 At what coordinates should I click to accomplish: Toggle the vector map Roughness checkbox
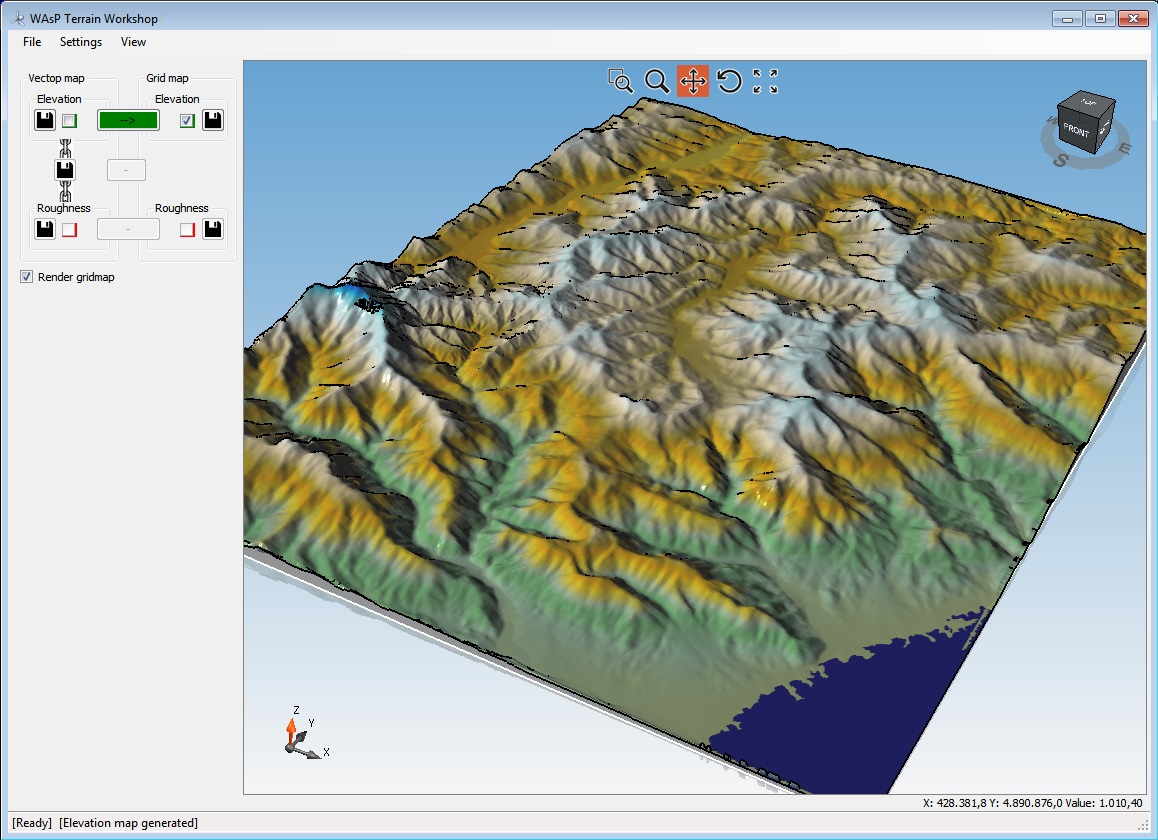(69, 230)
